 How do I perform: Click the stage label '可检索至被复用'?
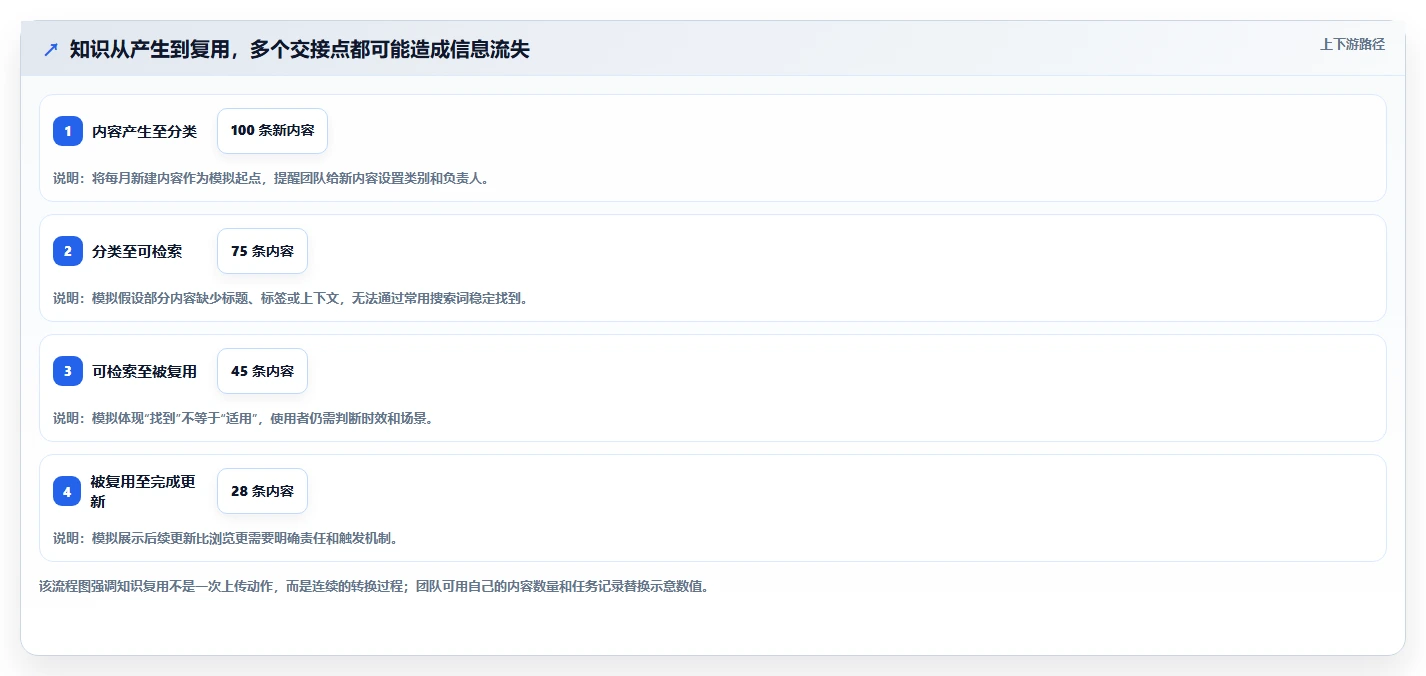144,371
